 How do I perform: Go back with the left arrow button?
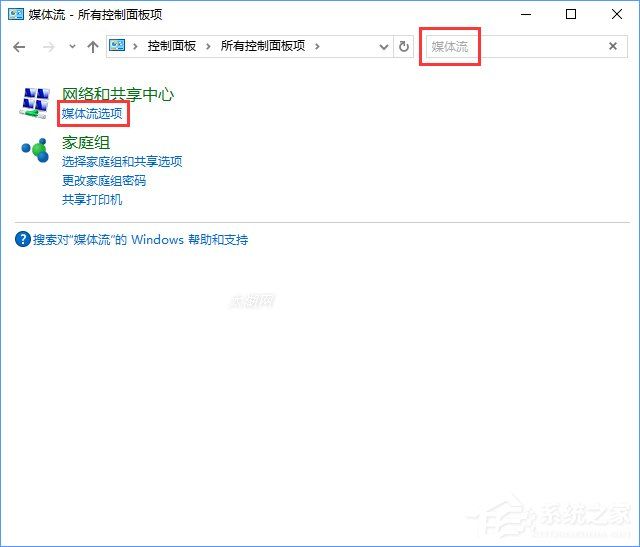tap(19, 47)
